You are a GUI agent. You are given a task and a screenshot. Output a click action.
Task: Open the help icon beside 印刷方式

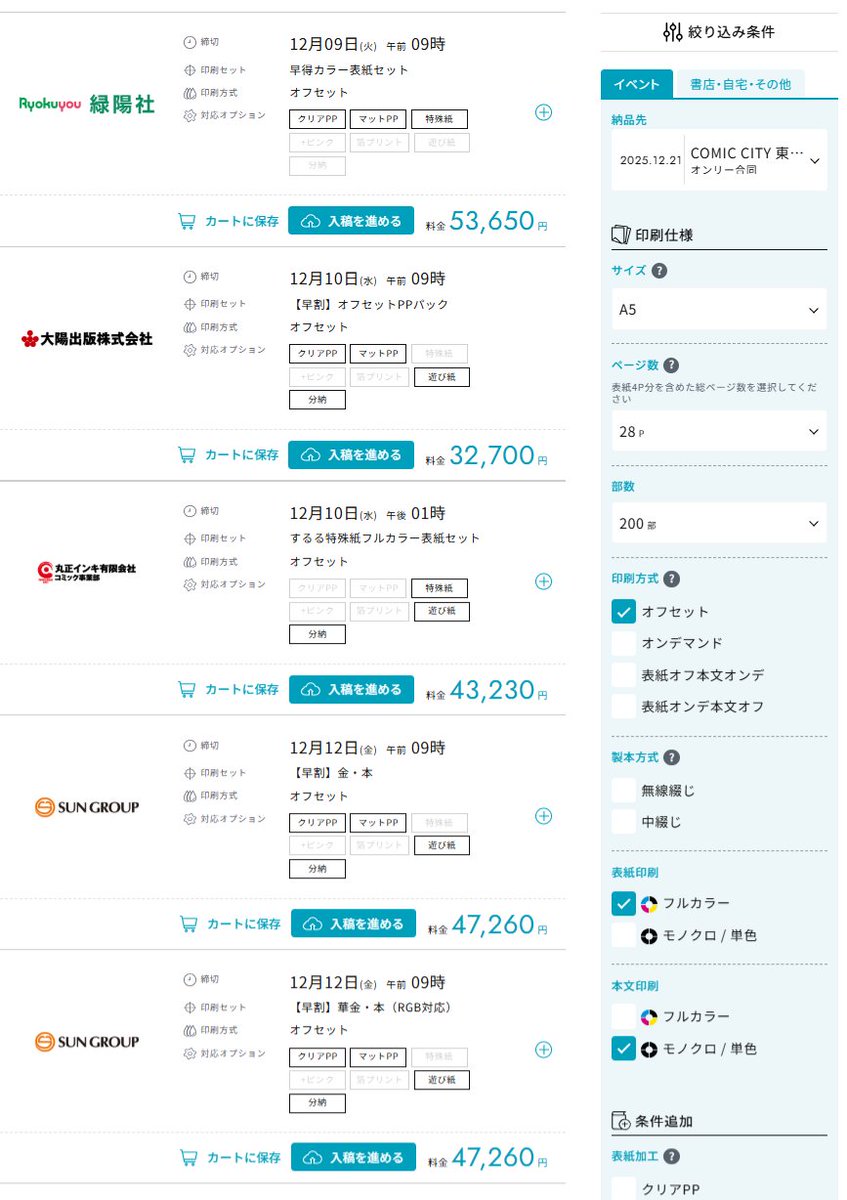point(672,579)
